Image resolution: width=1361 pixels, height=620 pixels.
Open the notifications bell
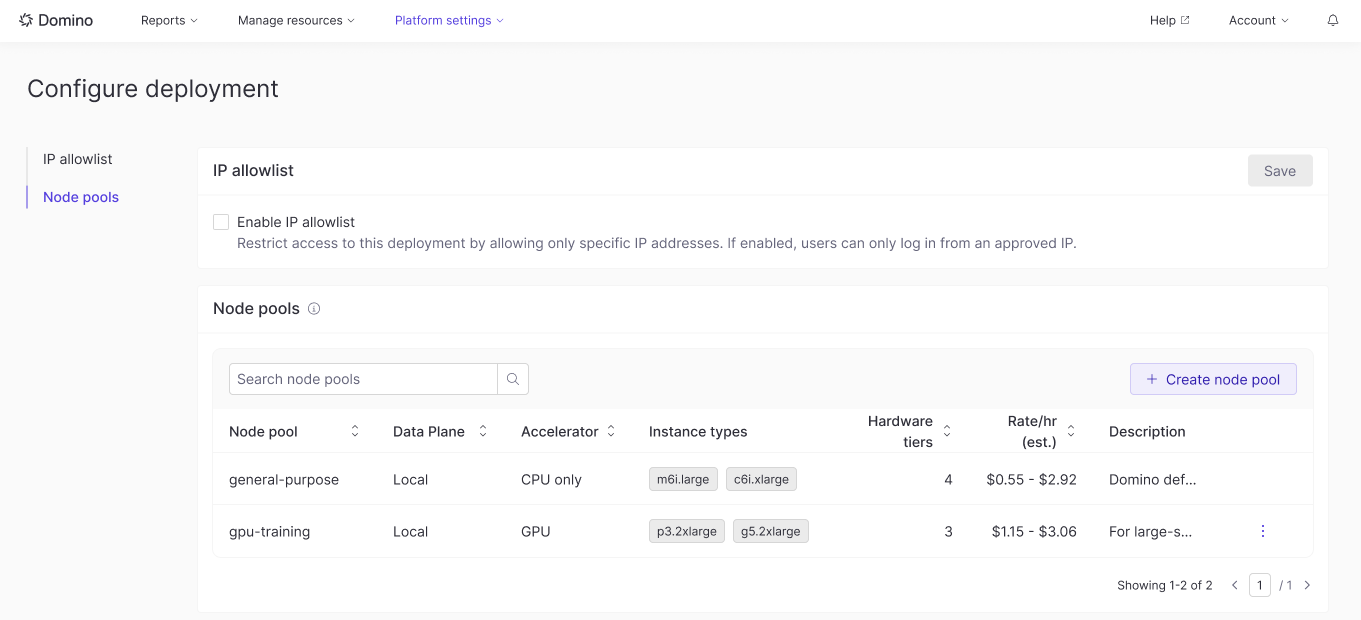1333,20
